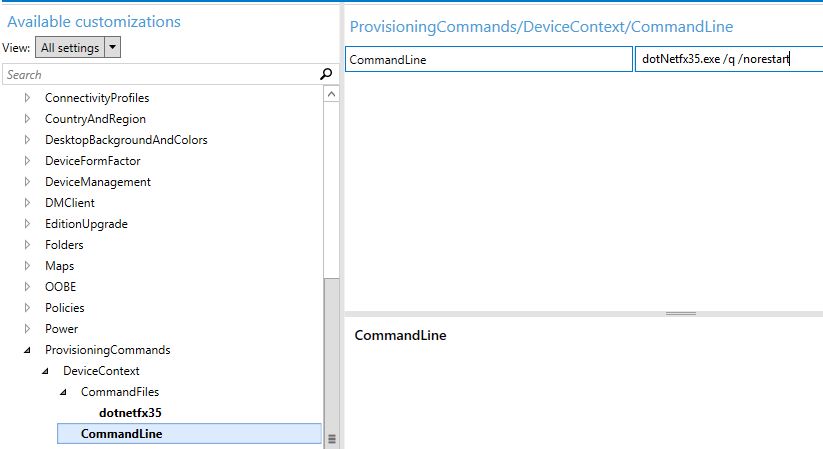Viewport: 823px width, 449px height.
Task: Click the scroll up arrow in tree
Action: coord(331,95)
